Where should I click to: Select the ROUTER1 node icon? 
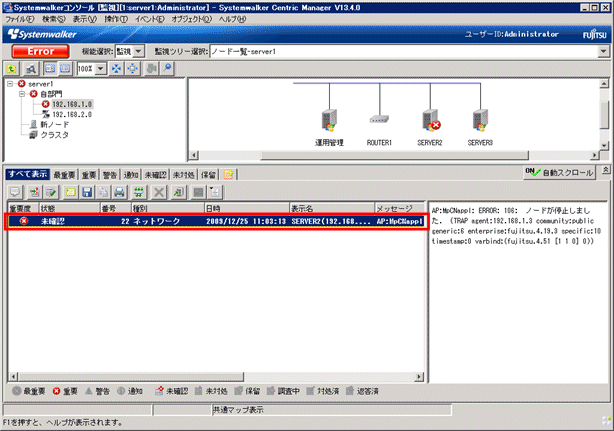coord(379,119)
